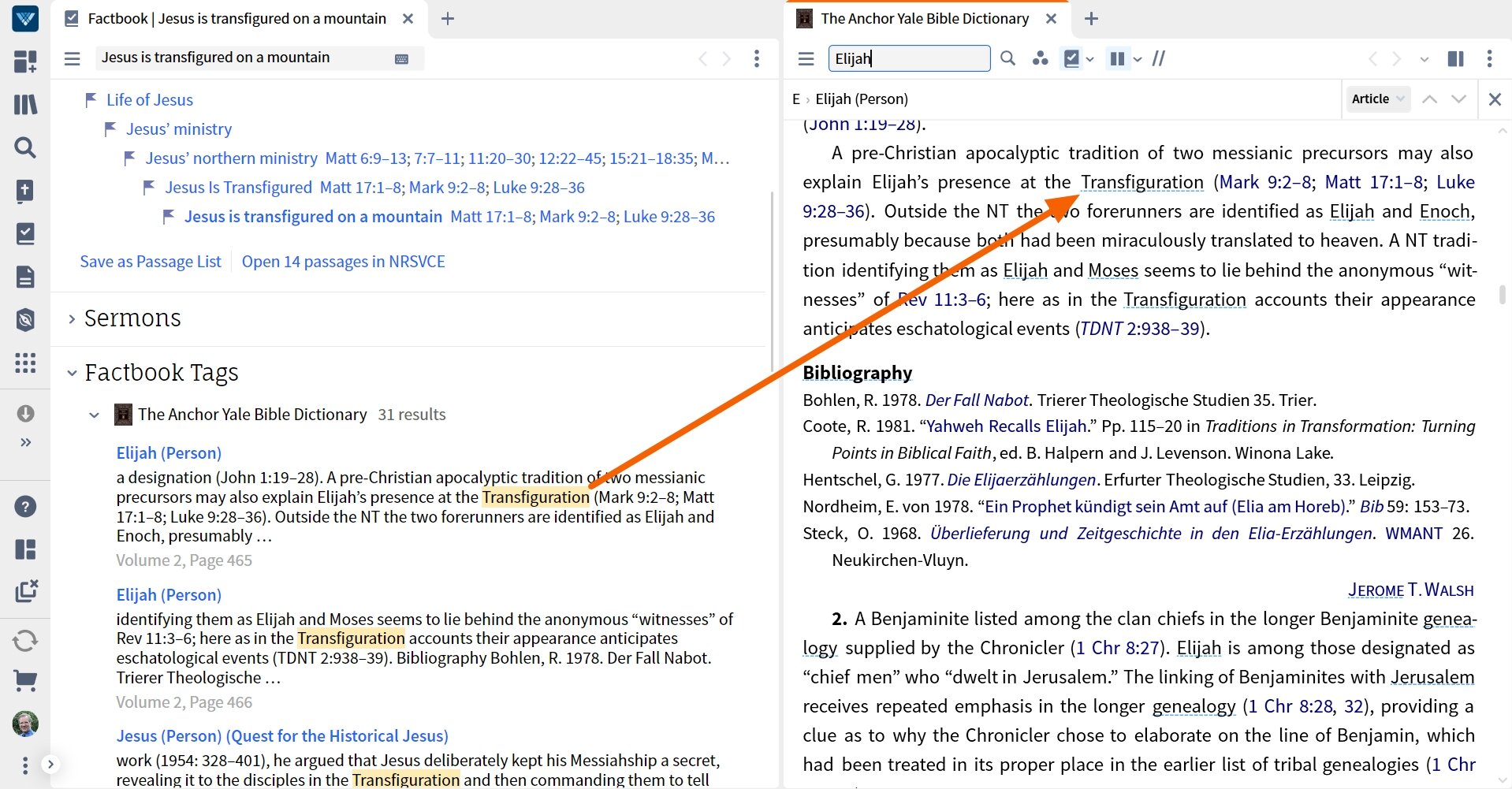The height and width of the screenshot is (789, 1512).
Task: Open the Tools grid icon in sidebar
Action: [25, 363]
